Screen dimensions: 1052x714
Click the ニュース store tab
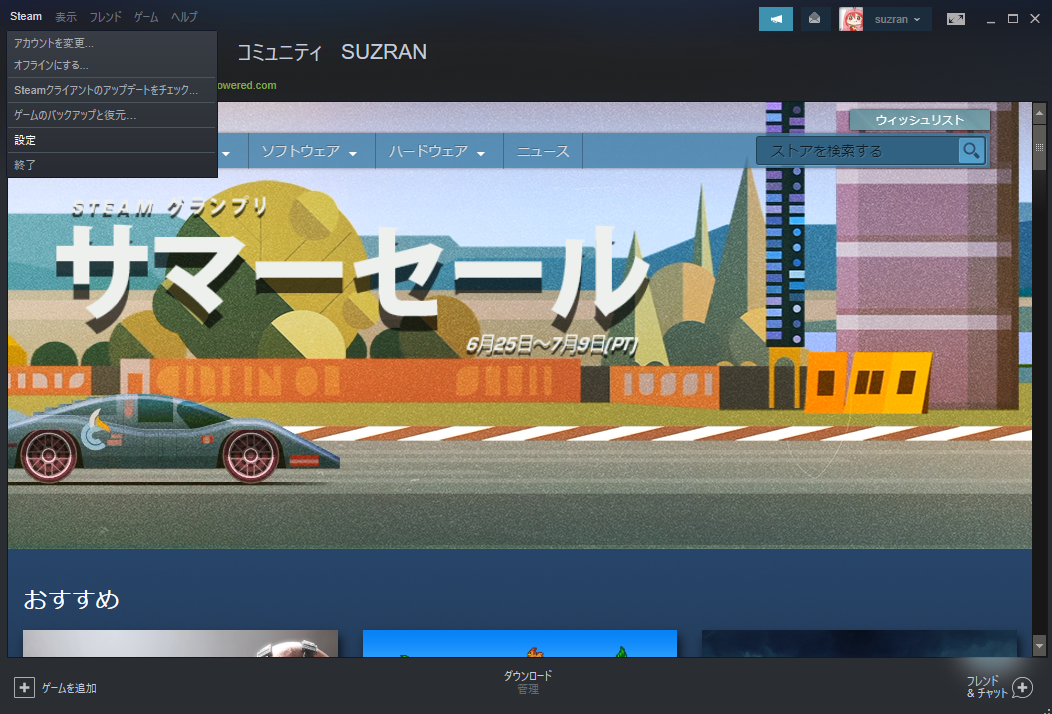click(543, 151)
